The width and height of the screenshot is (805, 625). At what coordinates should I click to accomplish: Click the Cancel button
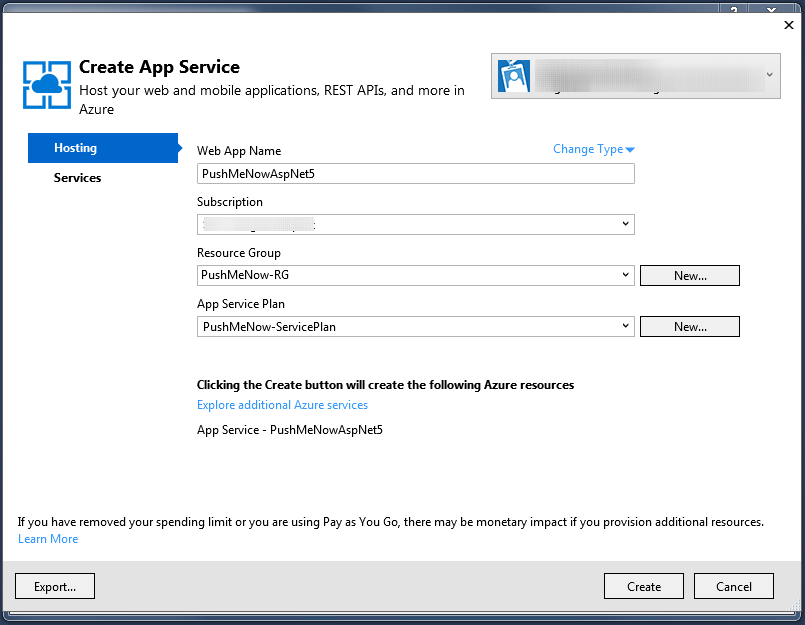click(734, 586)
